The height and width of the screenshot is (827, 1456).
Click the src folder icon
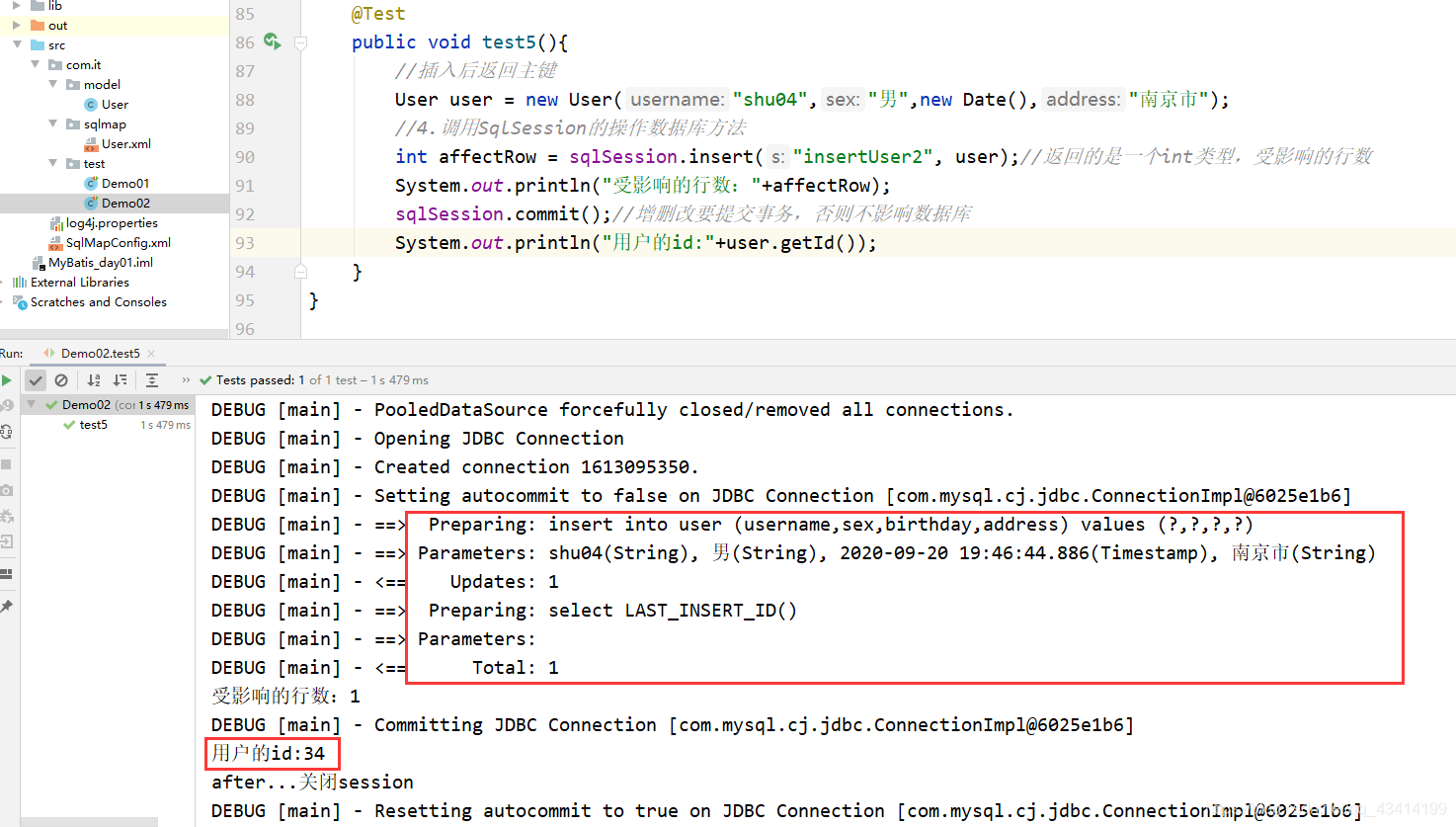pyautogui.click(x=38, y=45)
